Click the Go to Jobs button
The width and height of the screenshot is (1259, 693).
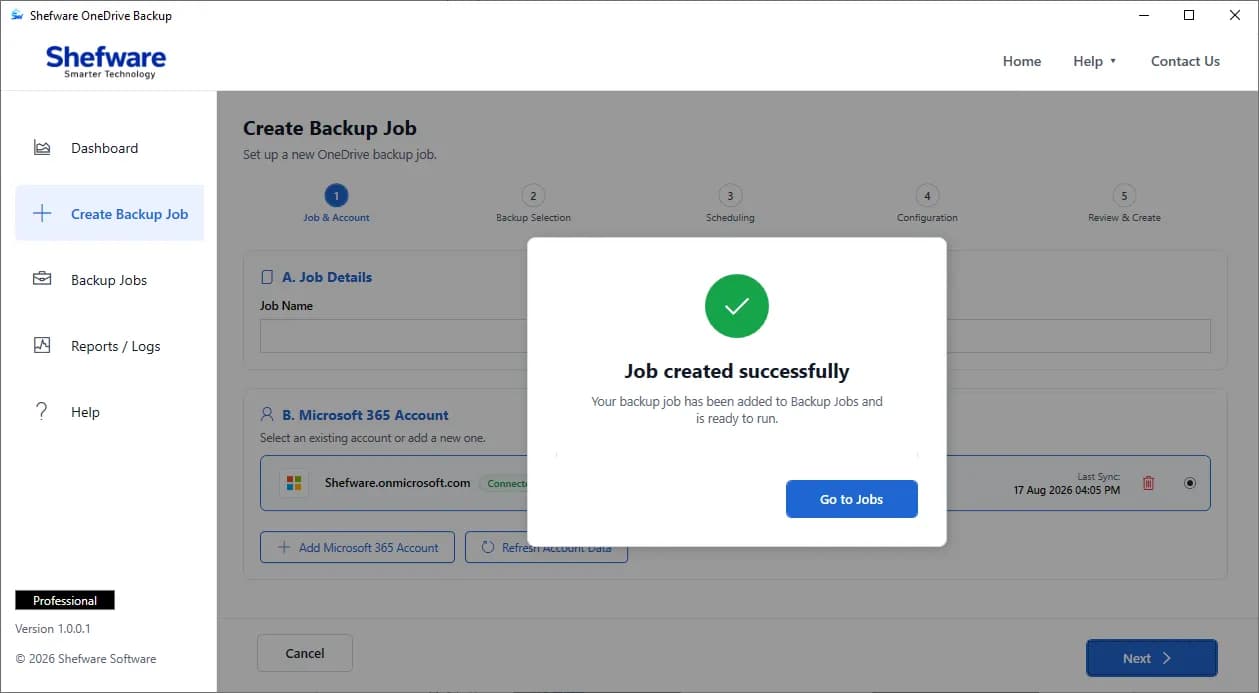(x=851, y=499)
